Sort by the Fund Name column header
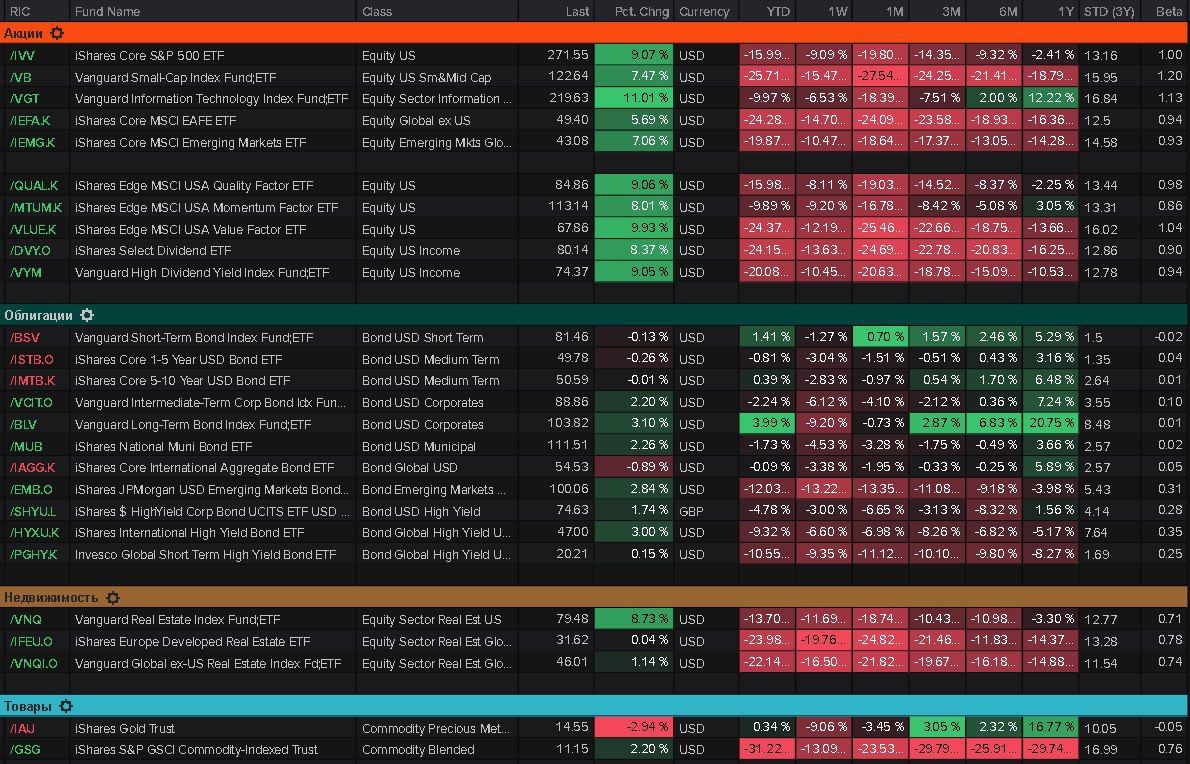The height and width of the screenshot is (764, 1190). [107, 11]
